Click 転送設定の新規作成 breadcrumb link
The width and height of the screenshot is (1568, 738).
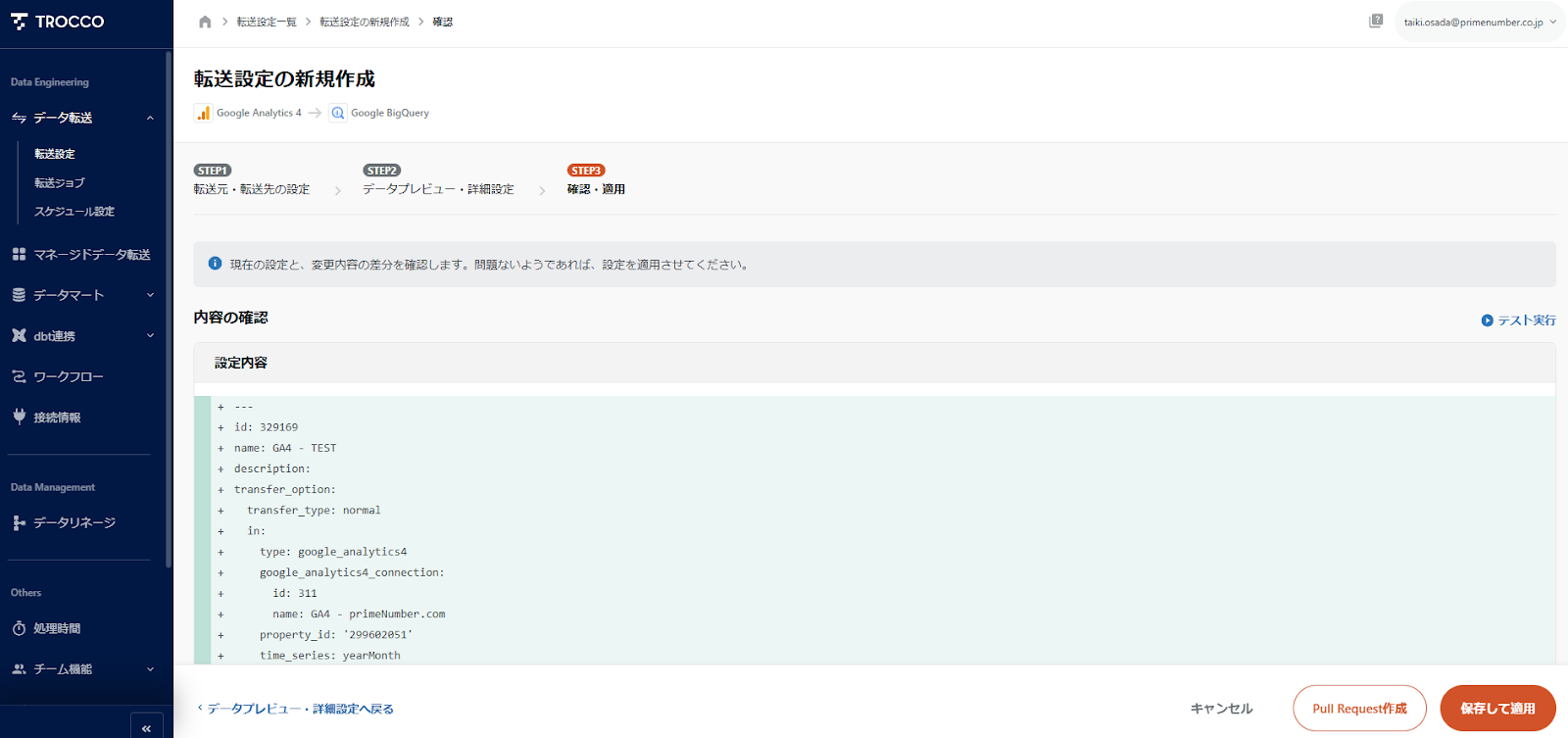click(365, 22)
